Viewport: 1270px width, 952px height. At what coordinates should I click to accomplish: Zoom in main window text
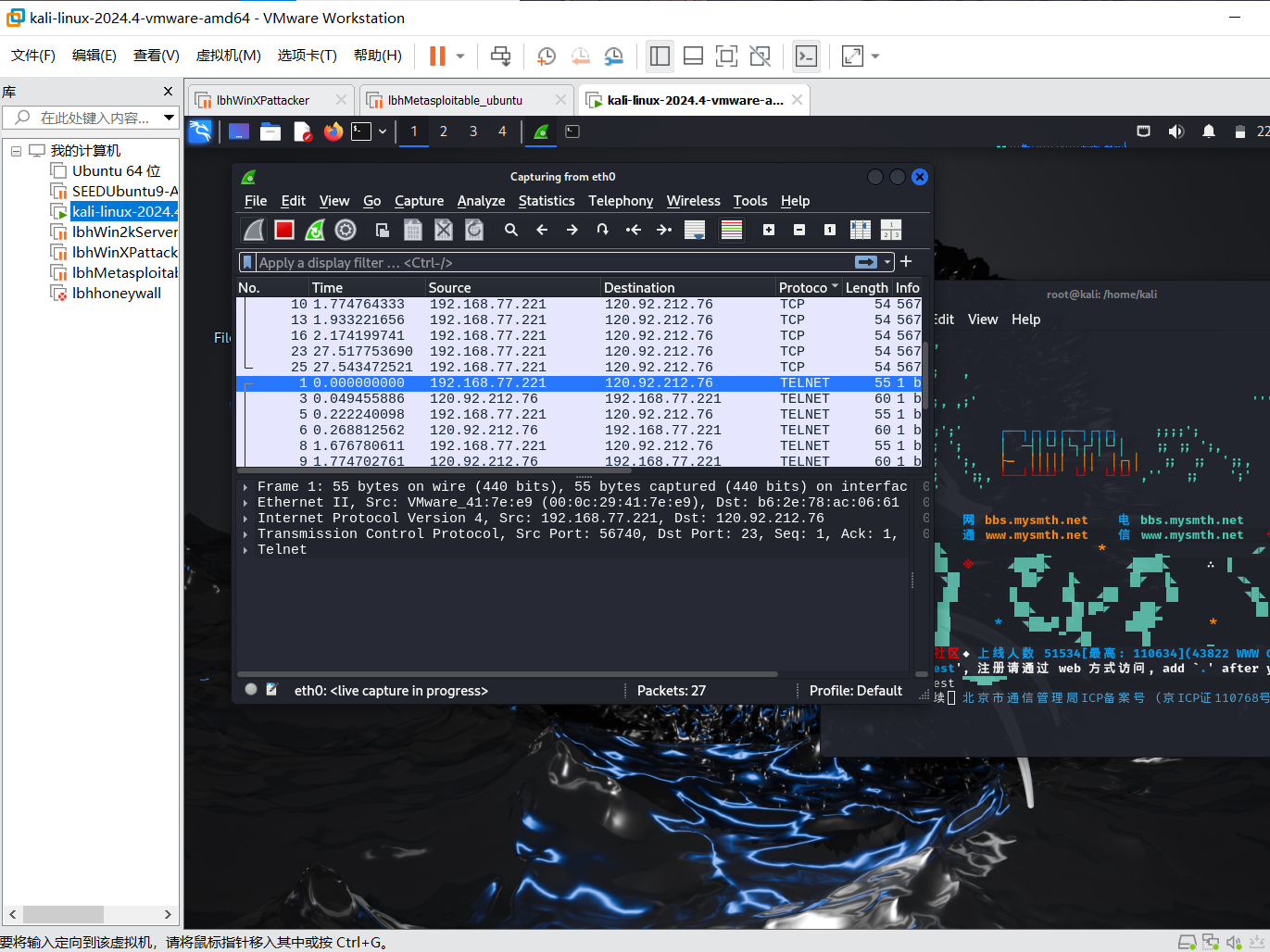point(769,230)
